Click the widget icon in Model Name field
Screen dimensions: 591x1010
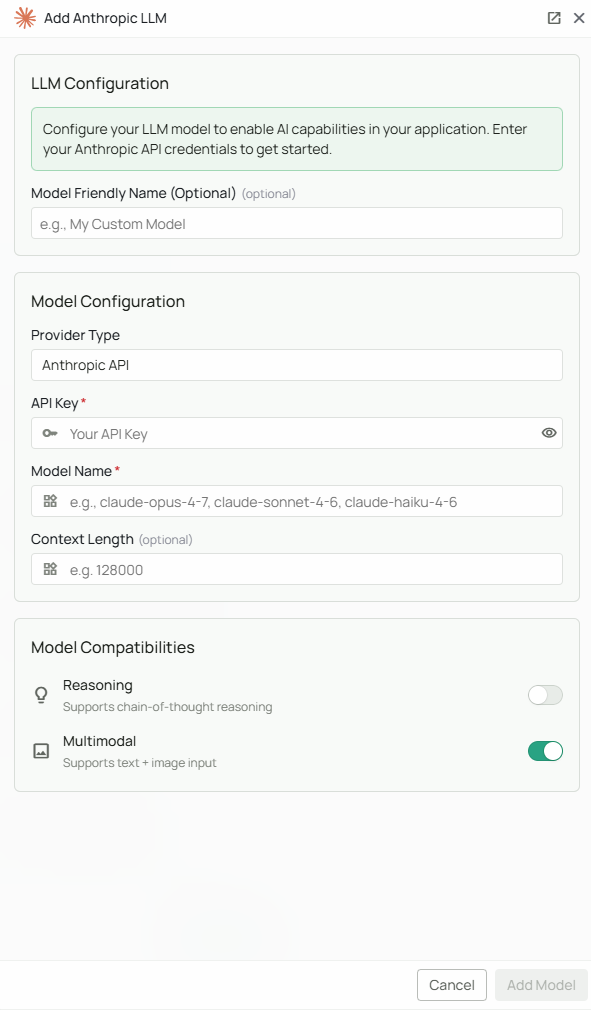50,501
